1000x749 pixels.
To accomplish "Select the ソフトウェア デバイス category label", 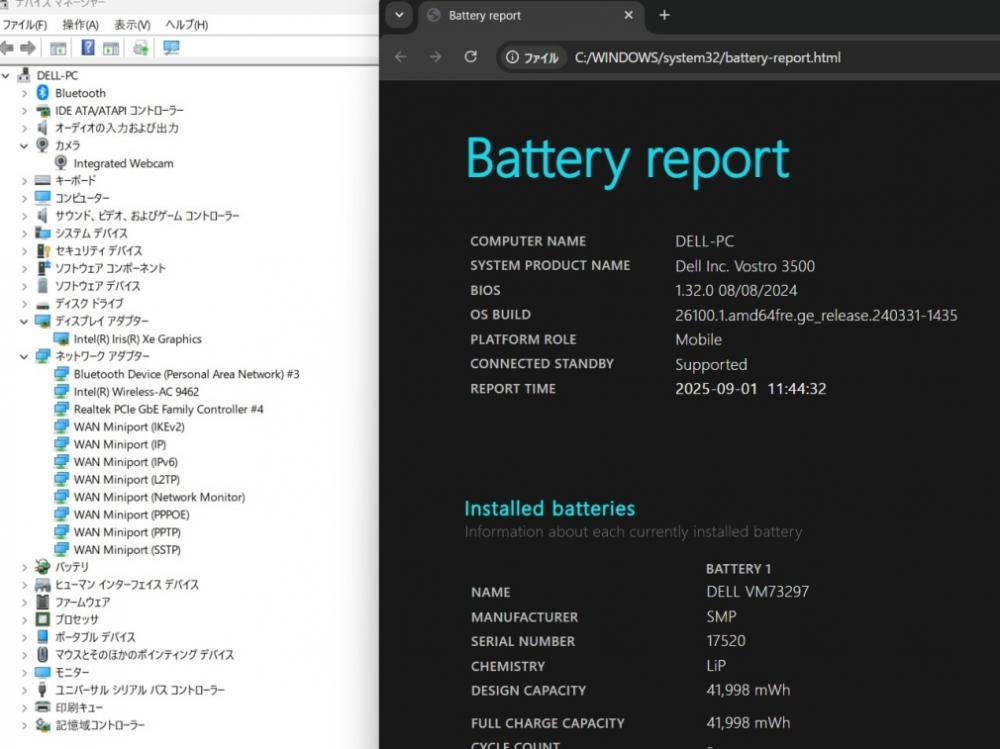I will 98,286.
